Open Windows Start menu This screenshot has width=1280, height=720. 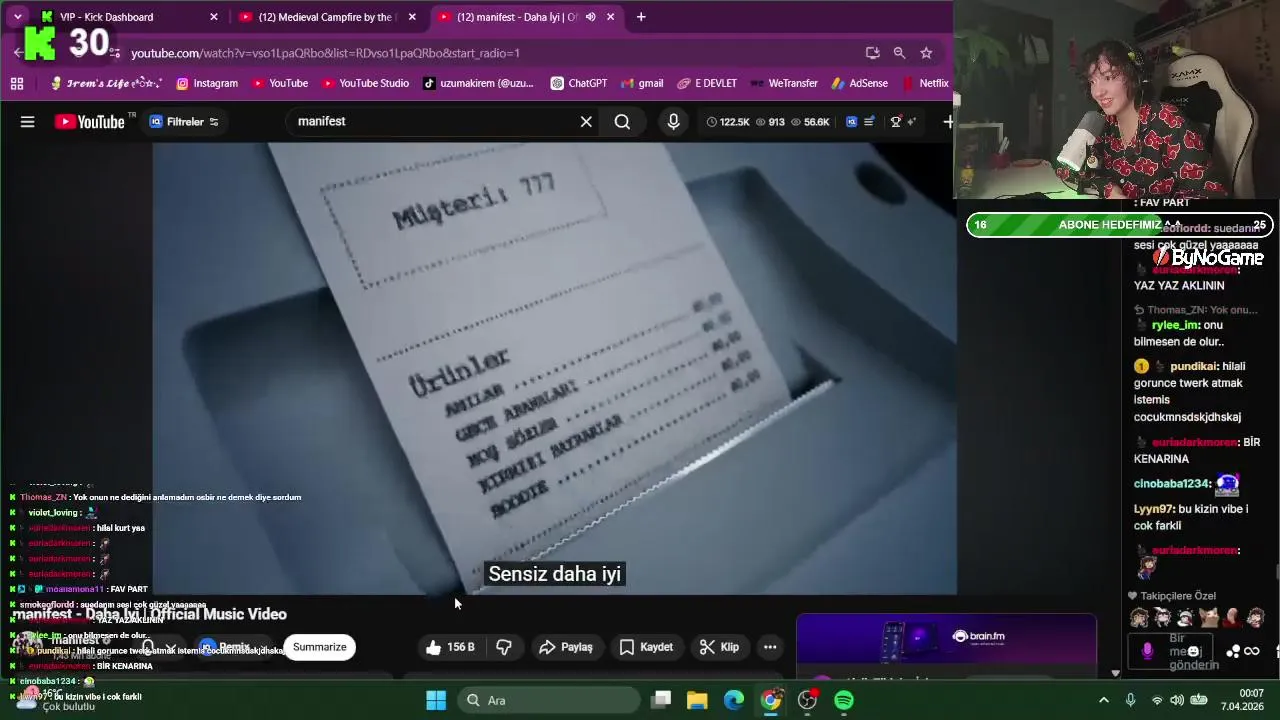click(436, 700)
